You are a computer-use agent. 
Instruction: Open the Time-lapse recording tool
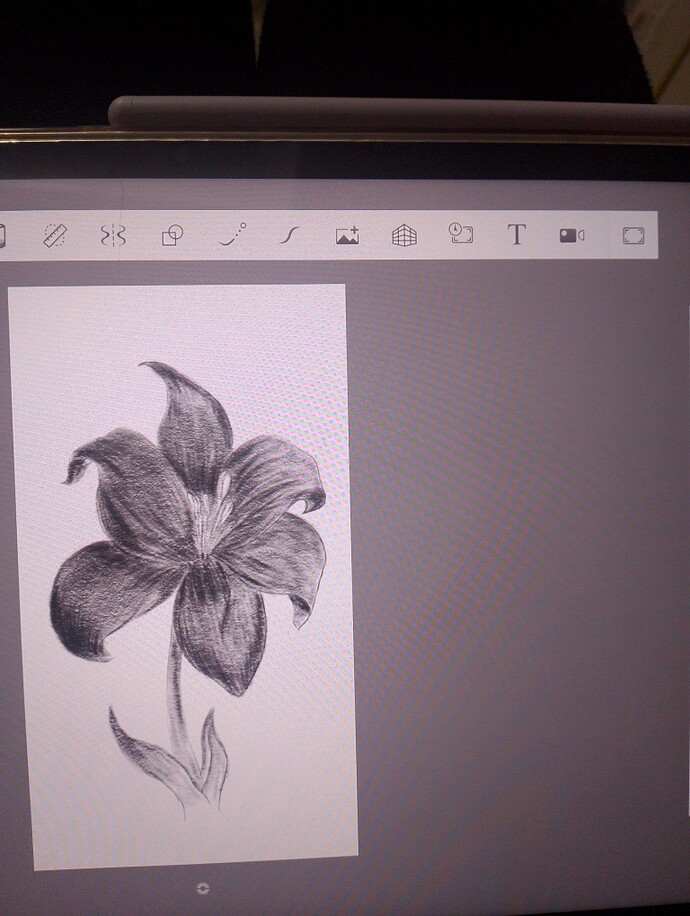click(x=460, y=233)
